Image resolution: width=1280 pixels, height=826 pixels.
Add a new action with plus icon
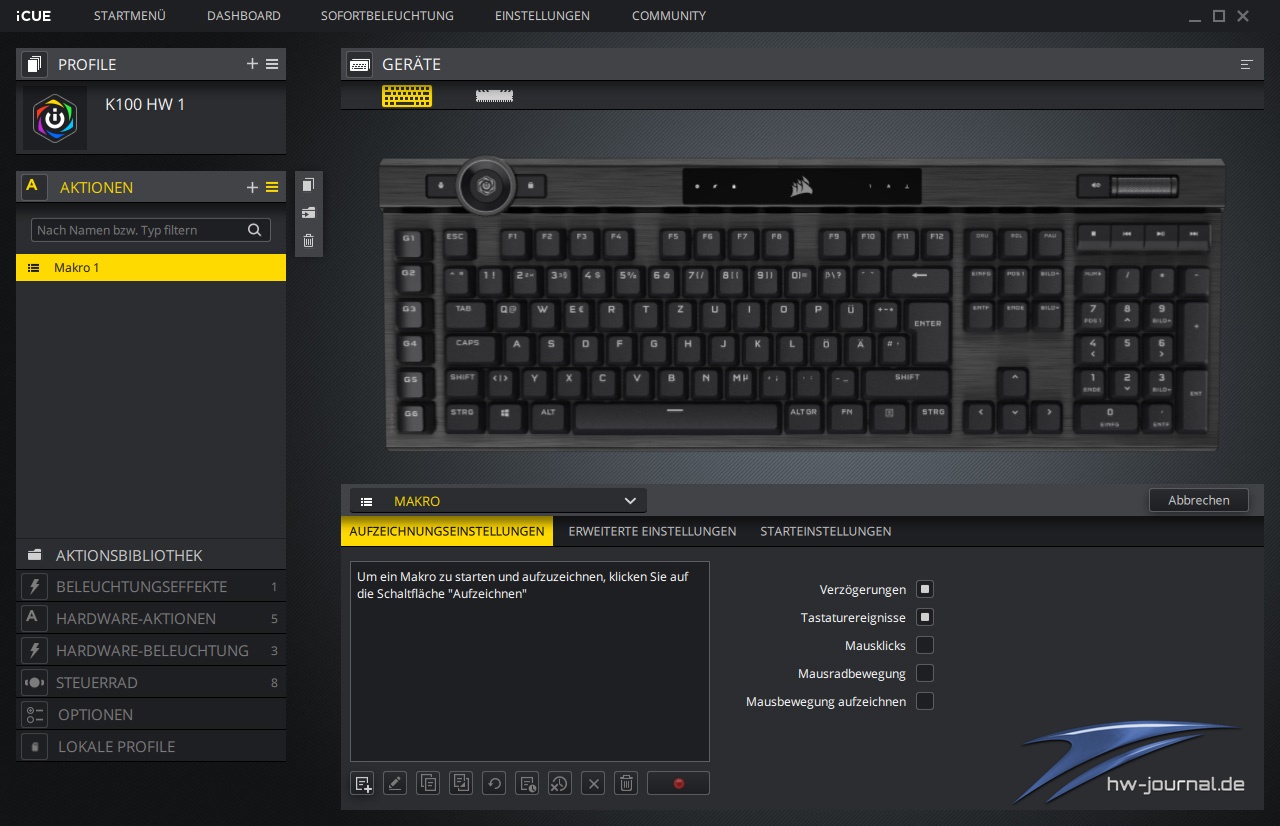252,187
